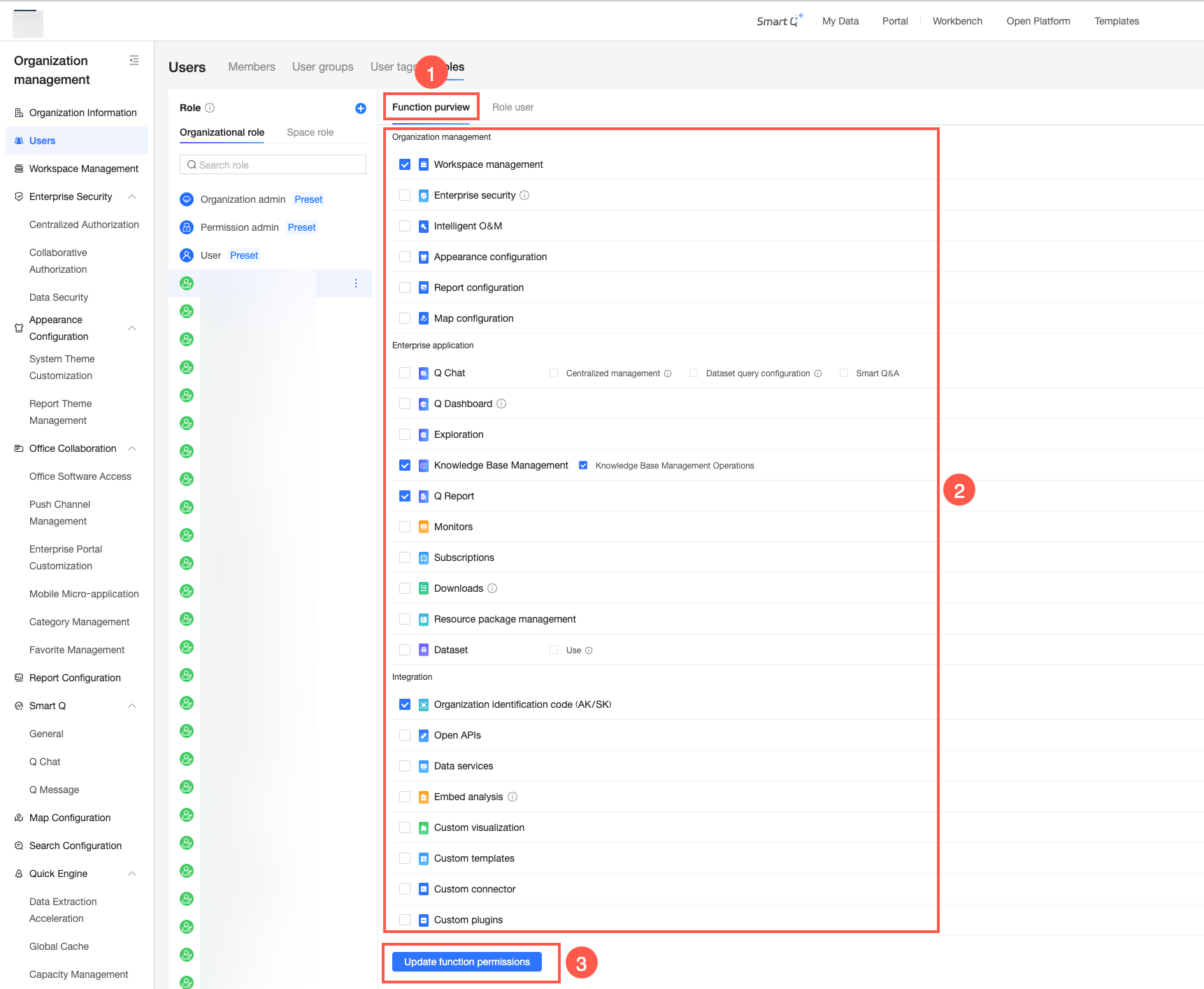Image resolution: width=1204 pixels, height=989 pixels.
Task: Select the Data Security sidebar item
Action: point(59,297)
